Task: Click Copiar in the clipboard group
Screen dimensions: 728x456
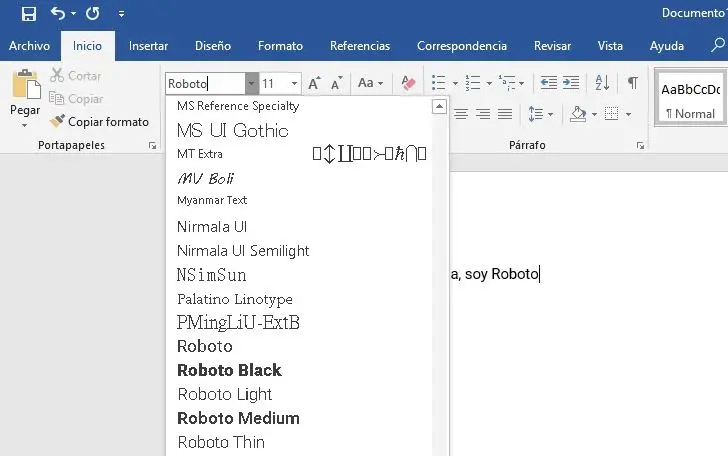Action: click(76, 99)
